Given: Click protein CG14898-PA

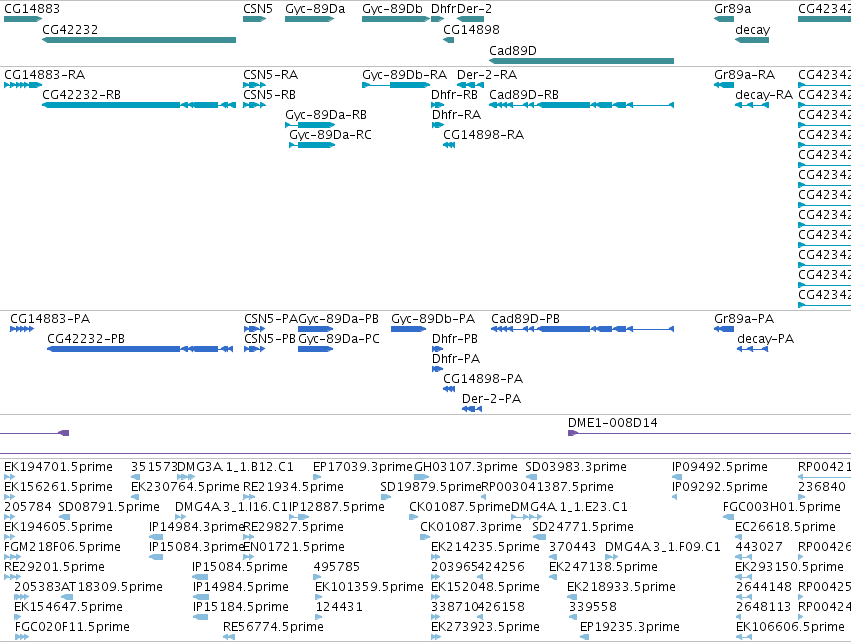Looking at the screenshot, I should click(483, 379).
